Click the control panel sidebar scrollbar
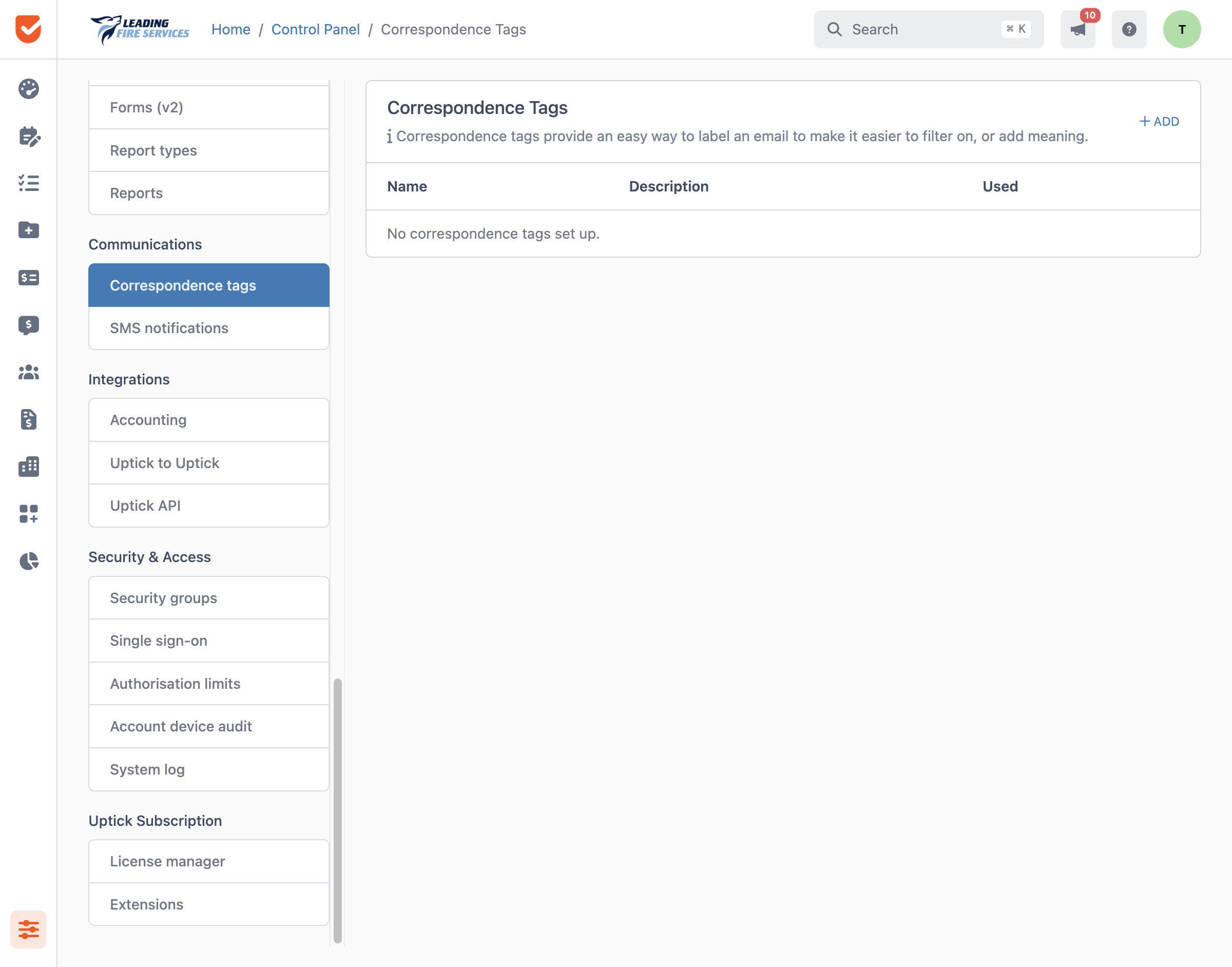 coord(337,811)
